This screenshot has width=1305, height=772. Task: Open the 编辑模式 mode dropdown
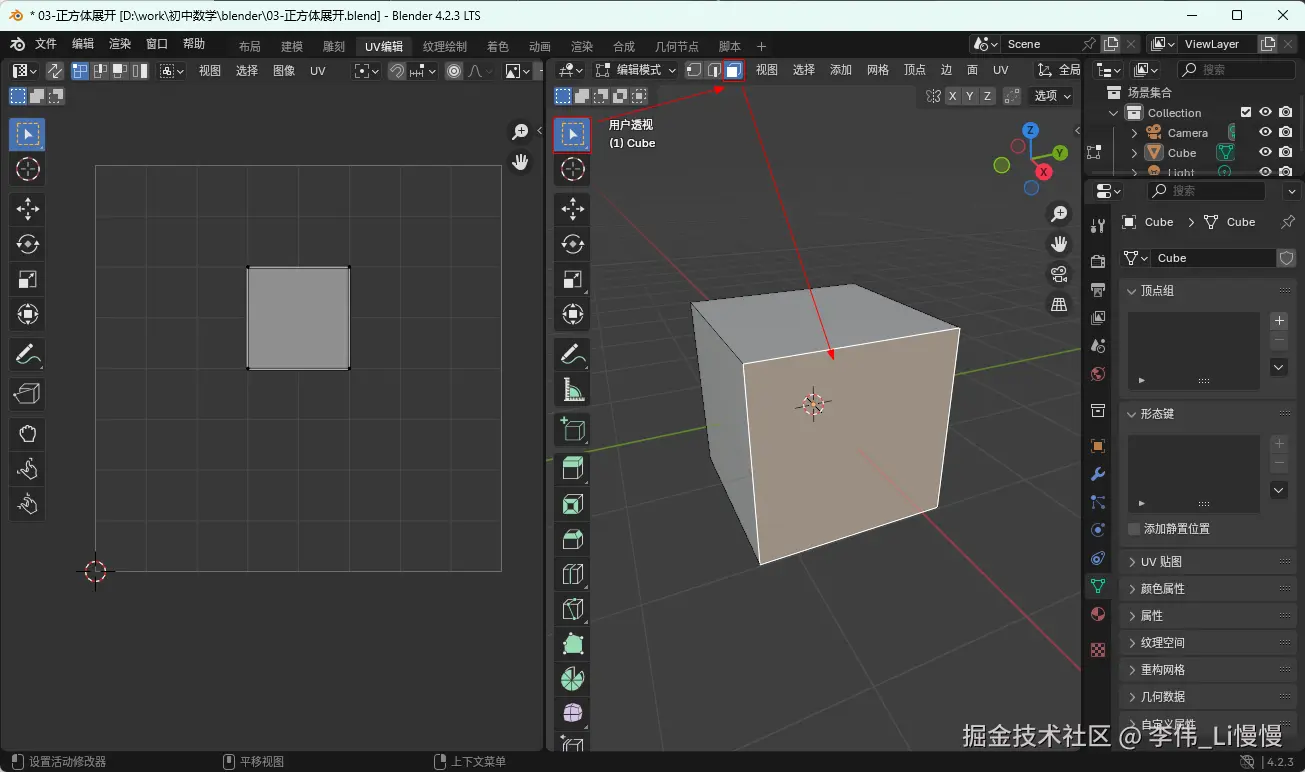coord(636,70)
